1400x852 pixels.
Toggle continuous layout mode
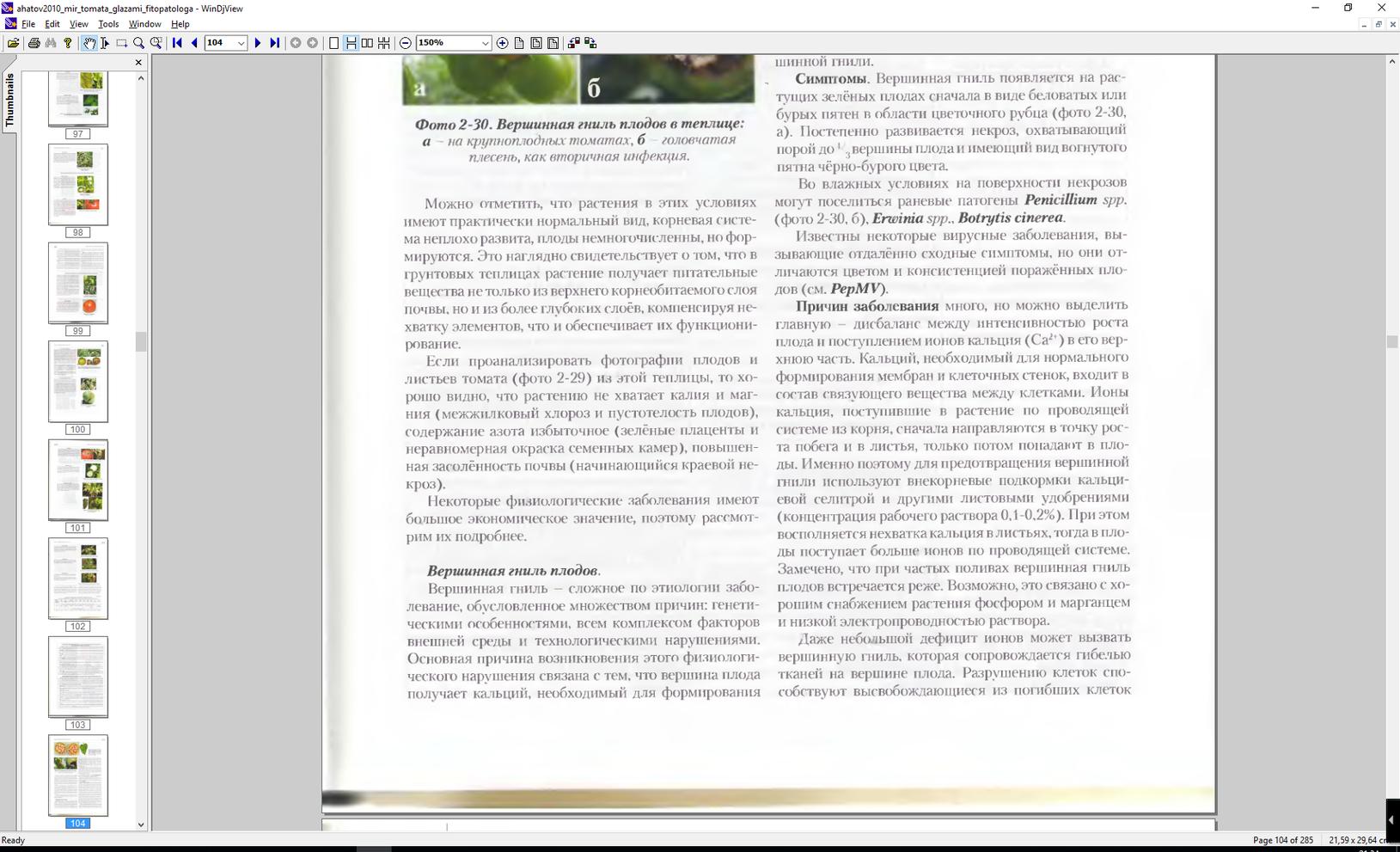point(351,43)
